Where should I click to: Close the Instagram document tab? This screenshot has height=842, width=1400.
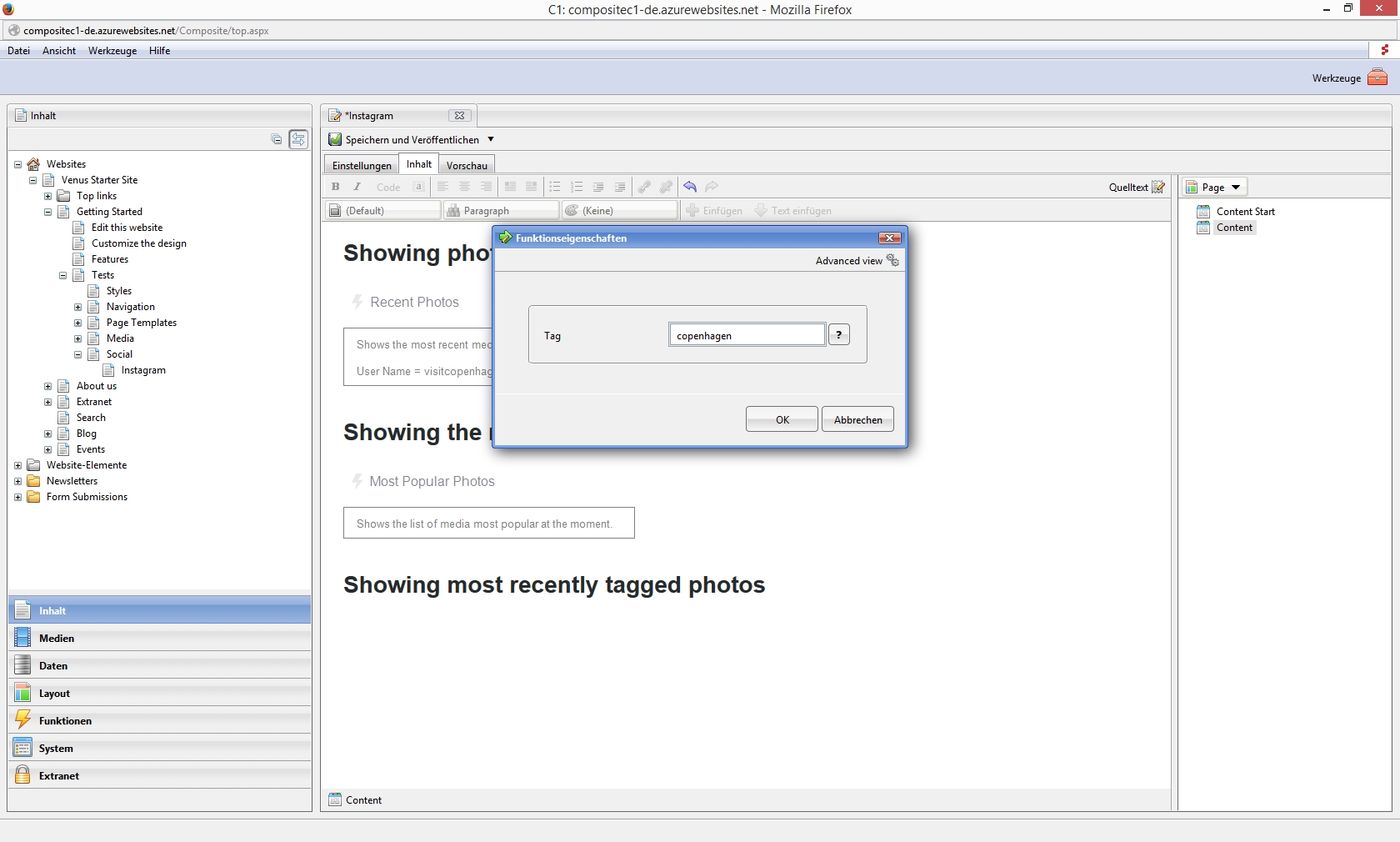(x=459, y=116)
